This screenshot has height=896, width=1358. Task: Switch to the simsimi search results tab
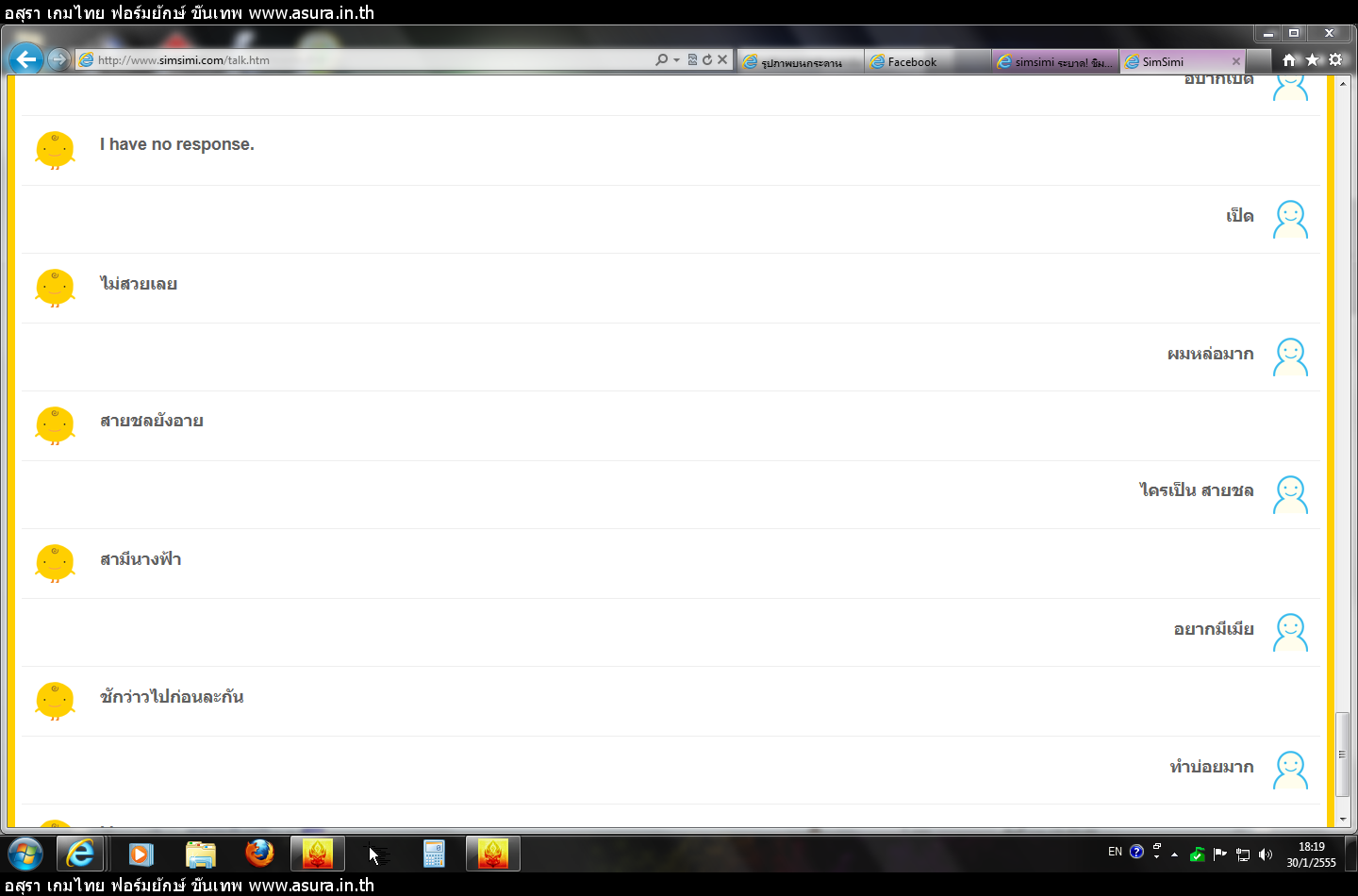[1054, 62]
